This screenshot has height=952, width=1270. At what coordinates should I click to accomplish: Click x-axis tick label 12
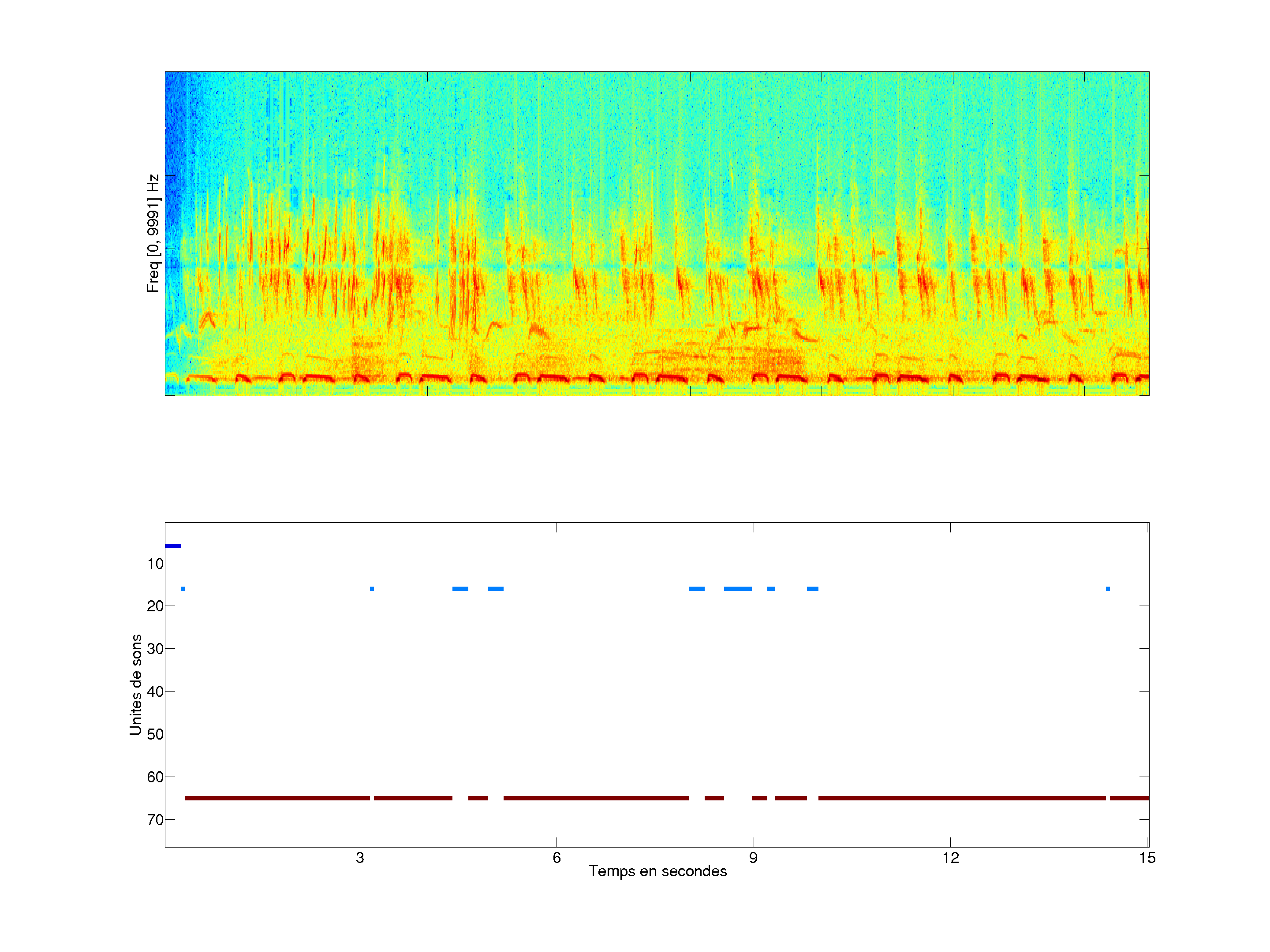pos(950,858)
